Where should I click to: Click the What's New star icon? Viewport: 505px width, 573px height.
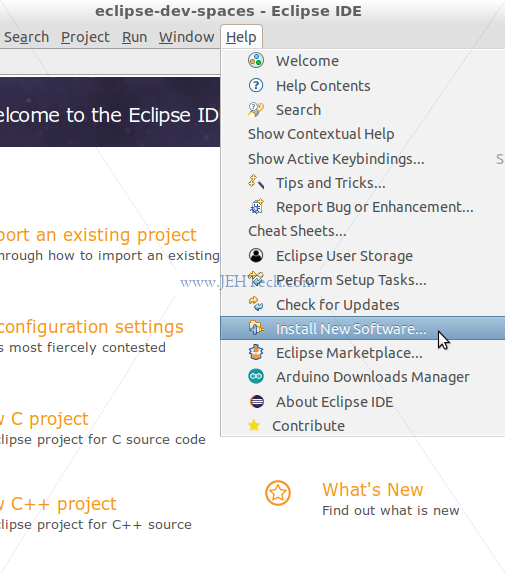point(278,493)
